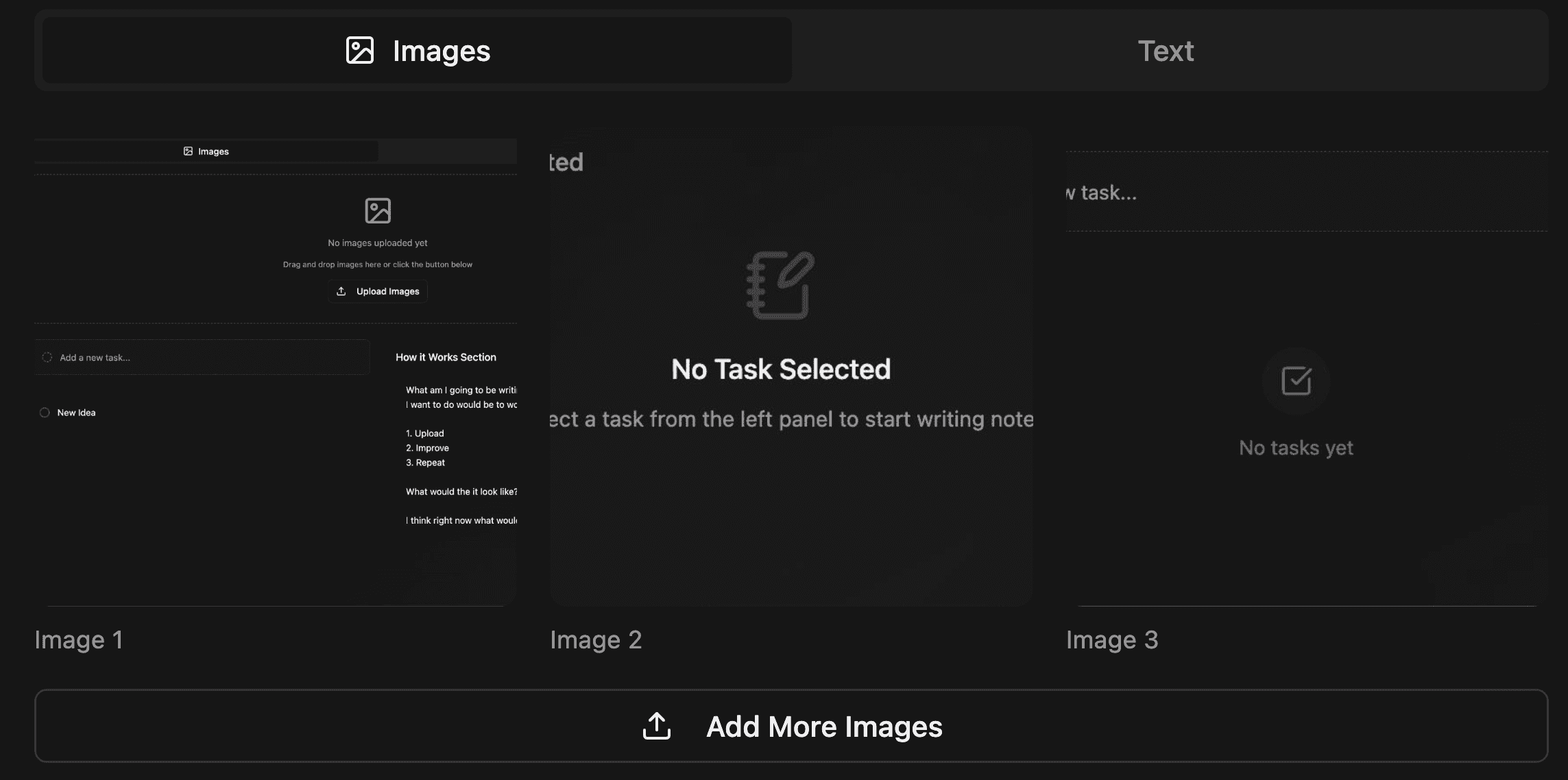Switch to the Text tab

pyautogui.click(x=1166, y=51)
